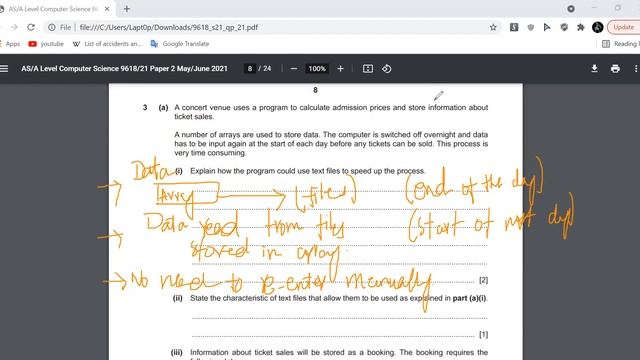Fit PDF to page icon

(368, 69)
